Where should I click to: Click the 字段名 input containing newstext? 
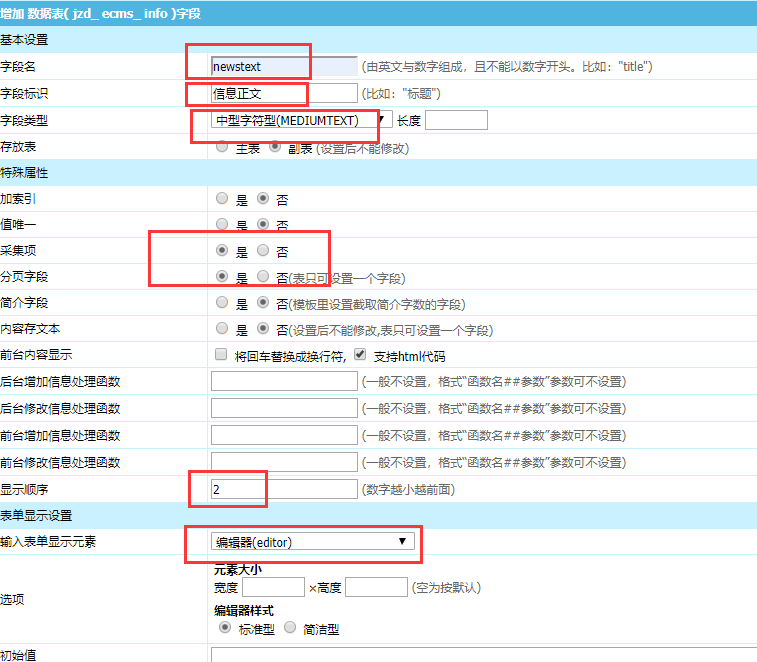(283, 66)
